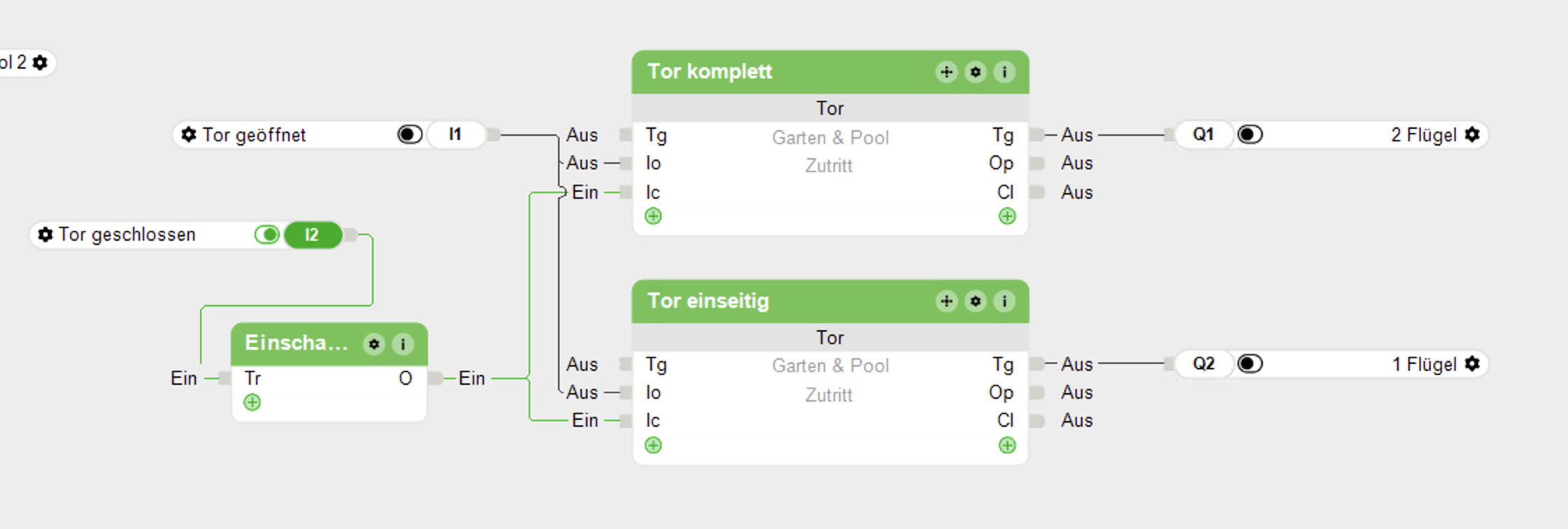Click the Tor komplett block title
The image size is (1568, 529).
[x=710, y=71]
